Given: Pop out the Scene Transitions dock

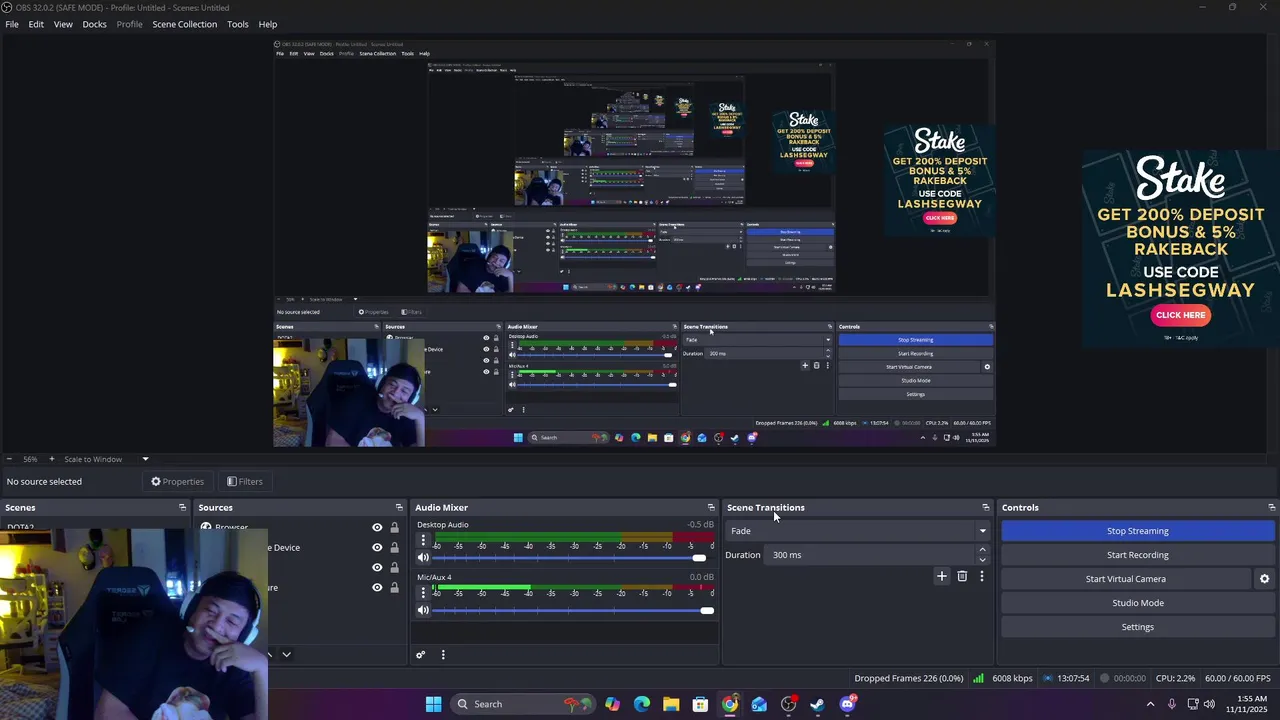Looking at the screenshot, I should point(985,507).
